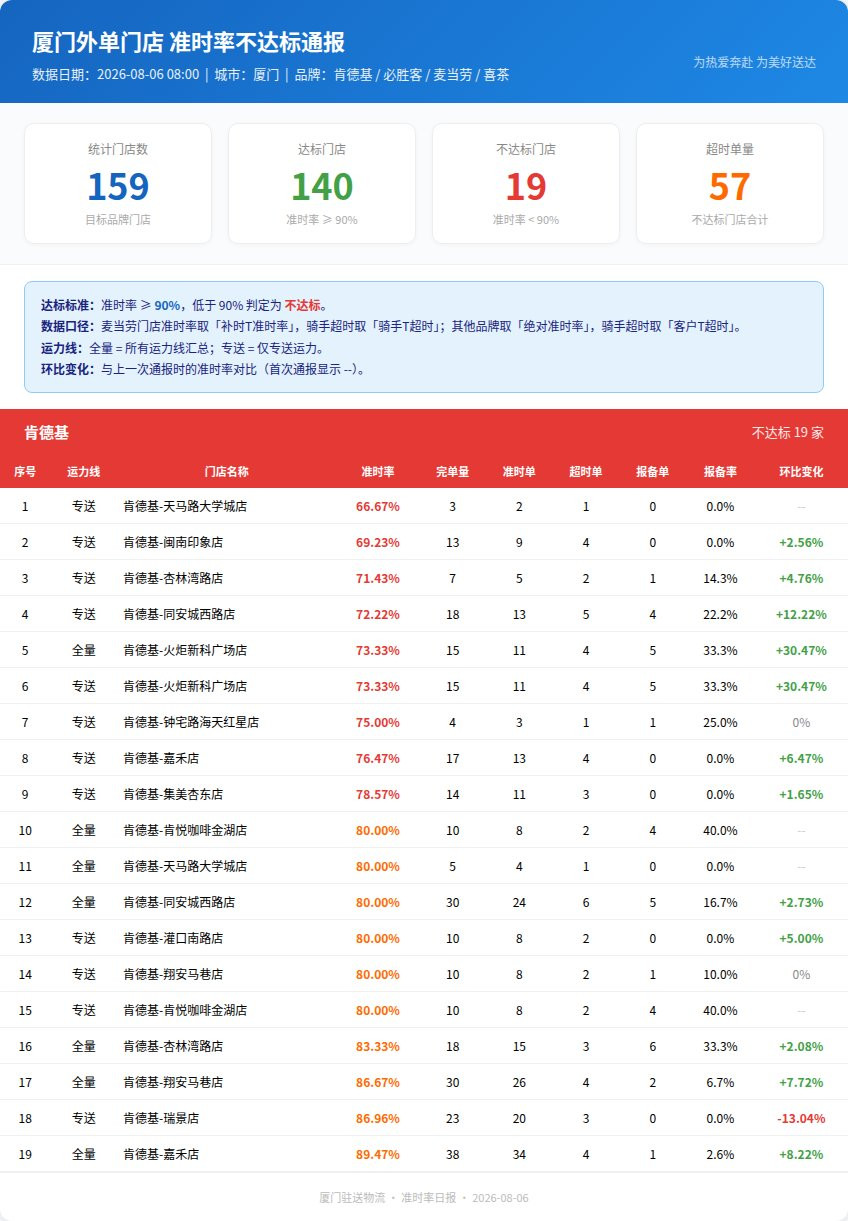Click the 完单量 value 23
Screen dimensions: 848x1221
coord(453,1118)
